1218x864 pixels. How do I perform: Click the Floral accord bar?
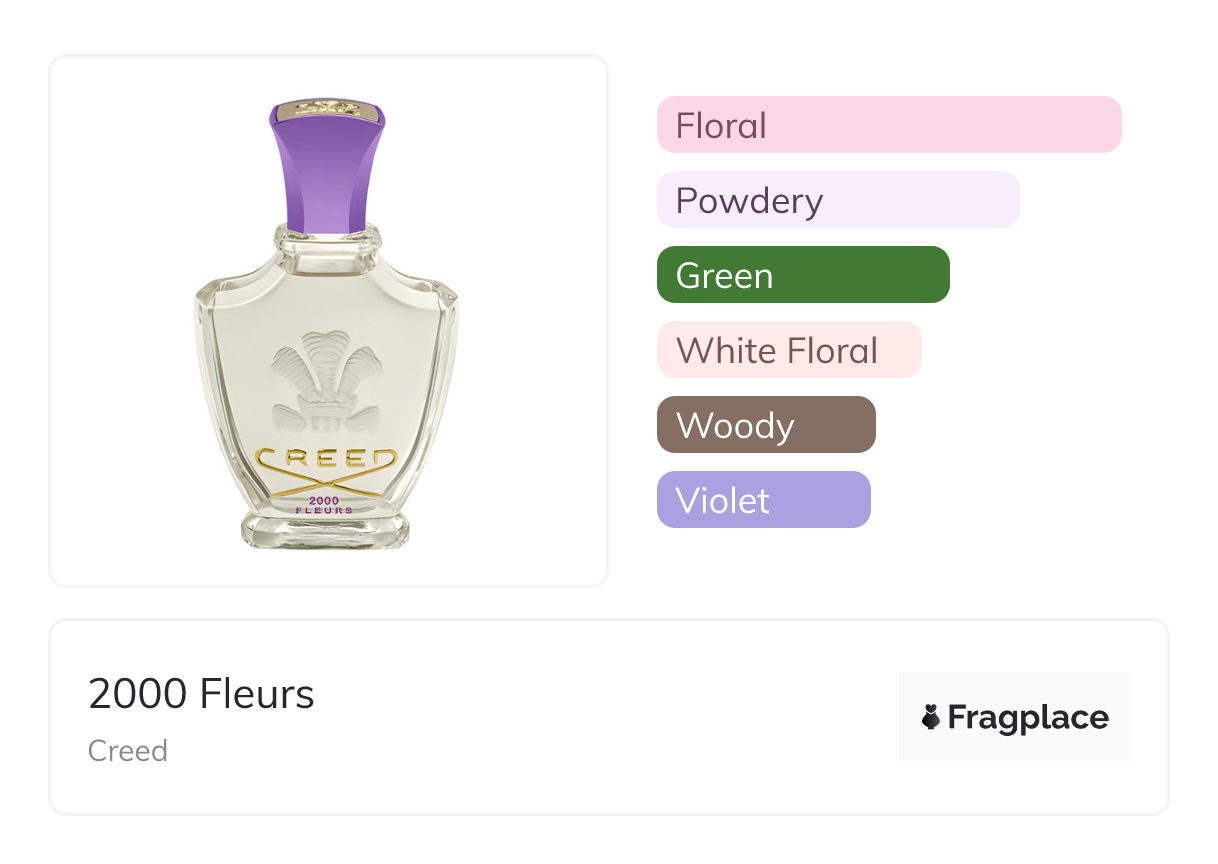888,125
